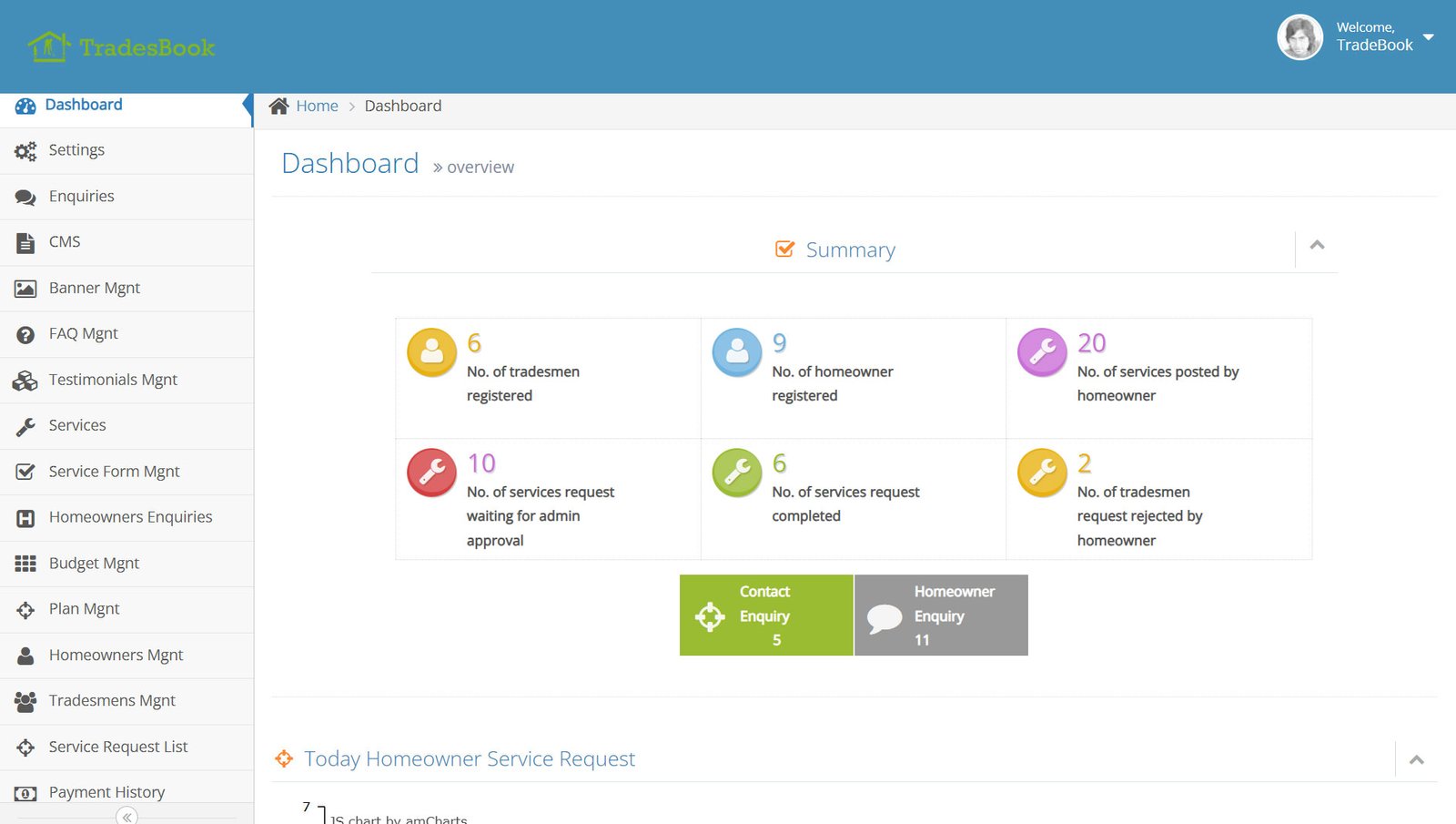1456x824 pixels.
Task: Click the Services wrench icon in sidebar
Action: click(25, 426)
